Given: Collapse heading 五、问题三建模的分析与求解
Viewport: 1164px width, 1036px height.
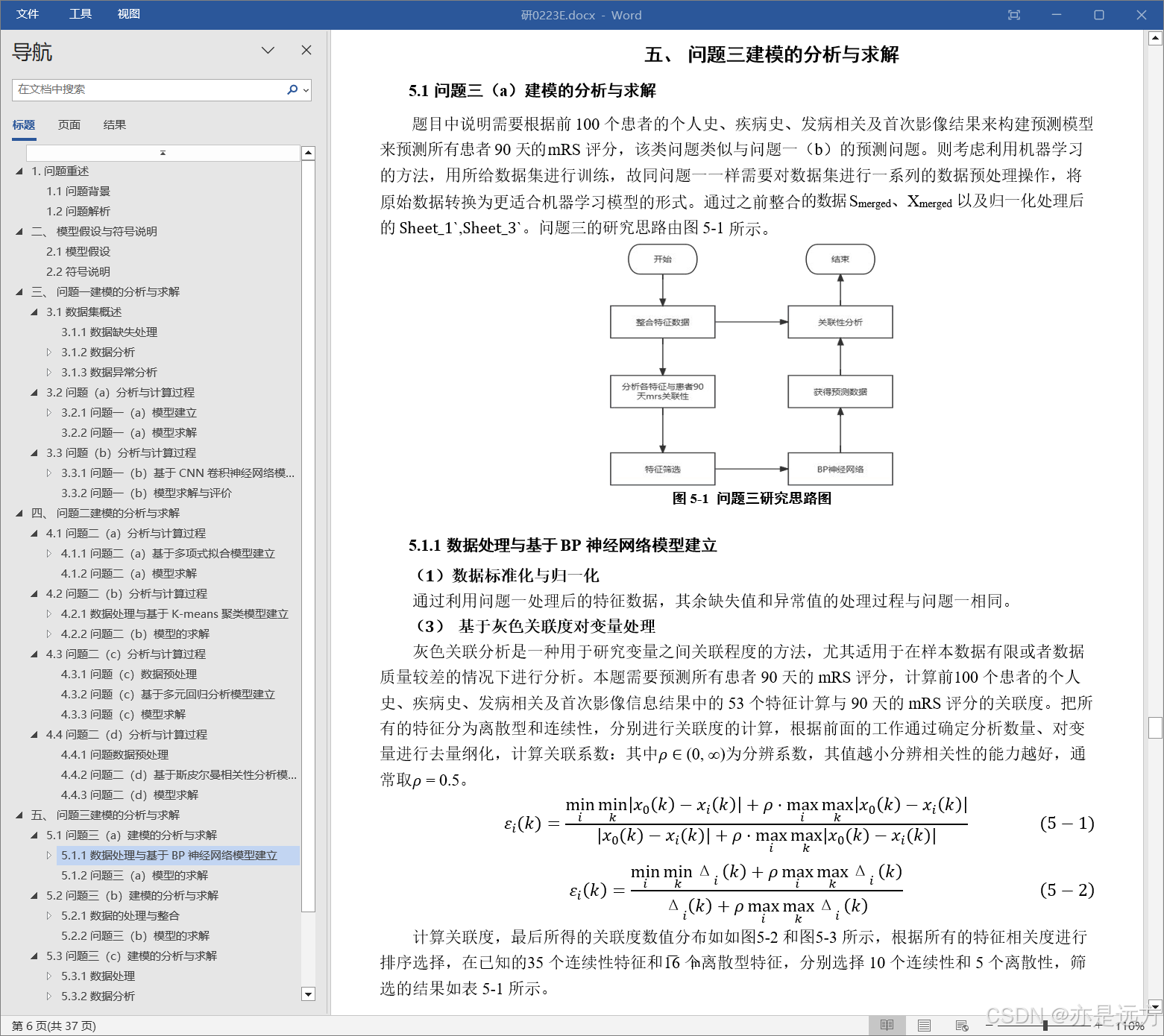Looking at the screenshot, I should 19,815.
